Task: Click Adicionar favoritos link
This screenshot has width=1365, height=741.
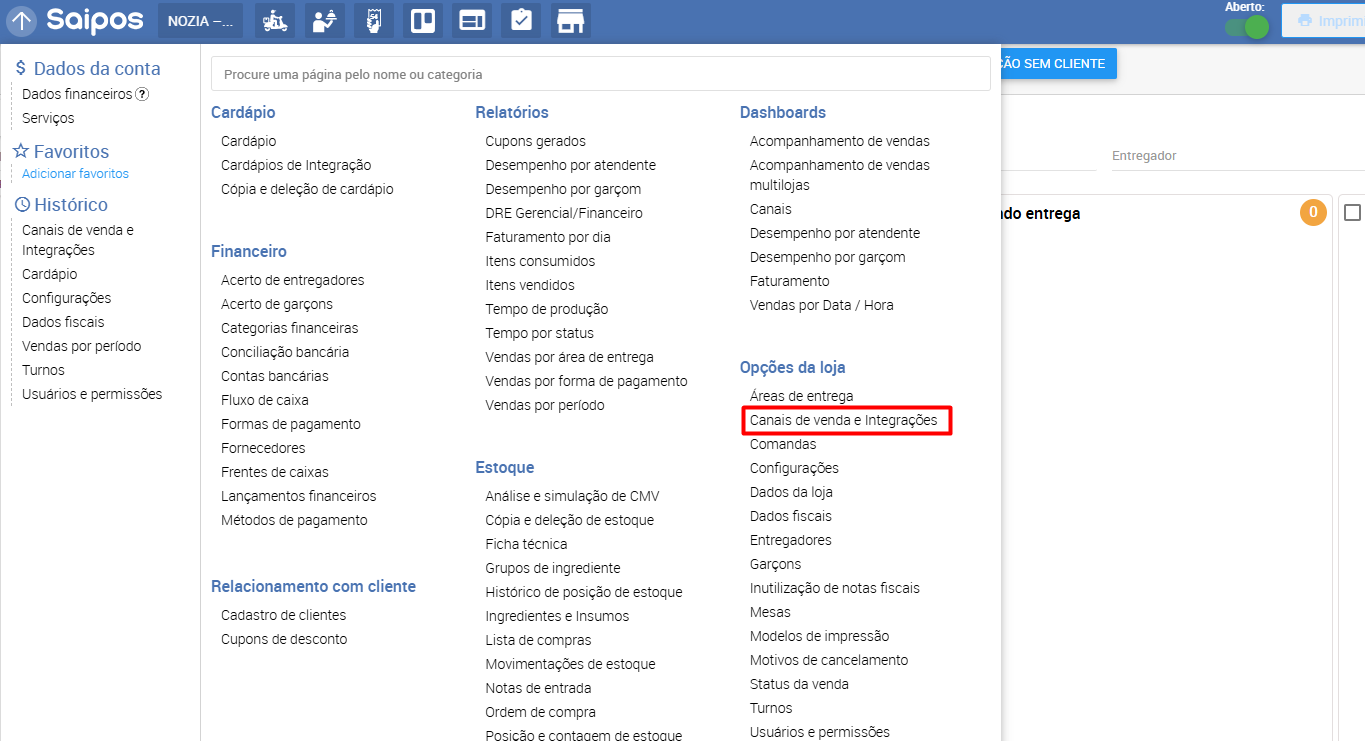Action: pos(76,174)
